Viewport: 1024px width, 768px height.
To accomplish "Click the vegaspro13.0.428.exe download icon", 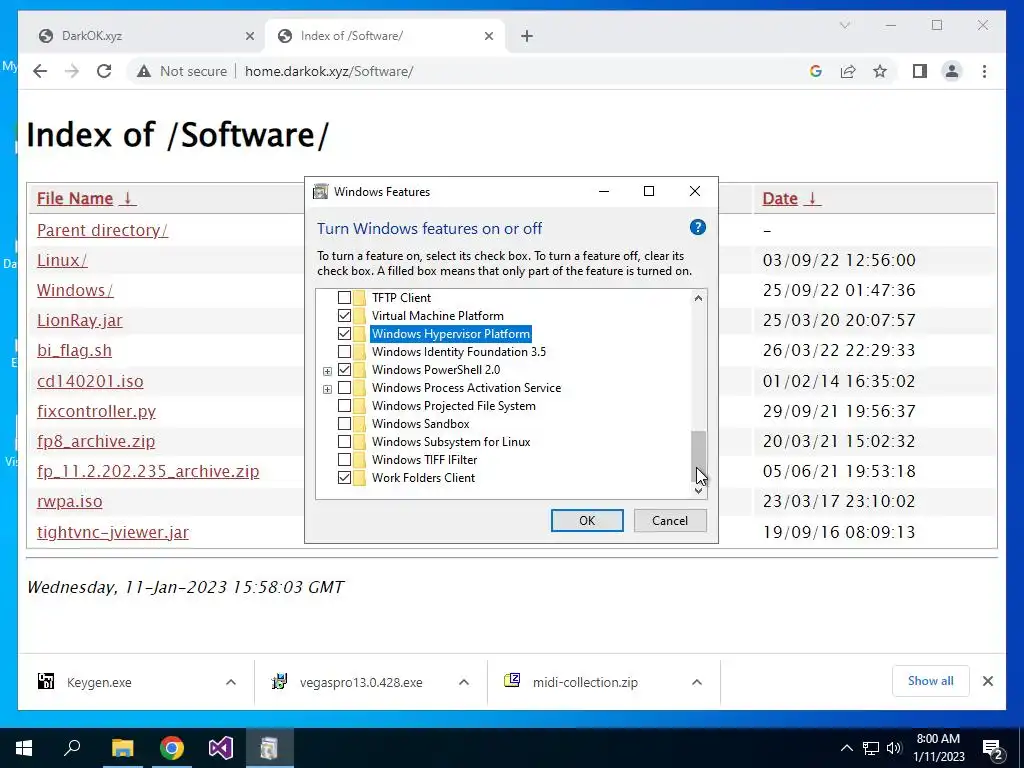I will click(279, 682).
